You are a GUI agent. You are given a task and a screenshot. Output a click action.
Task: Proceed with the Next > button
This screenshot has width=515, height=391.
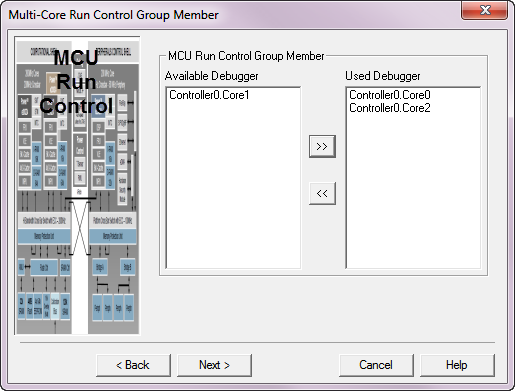click(214, 365)
